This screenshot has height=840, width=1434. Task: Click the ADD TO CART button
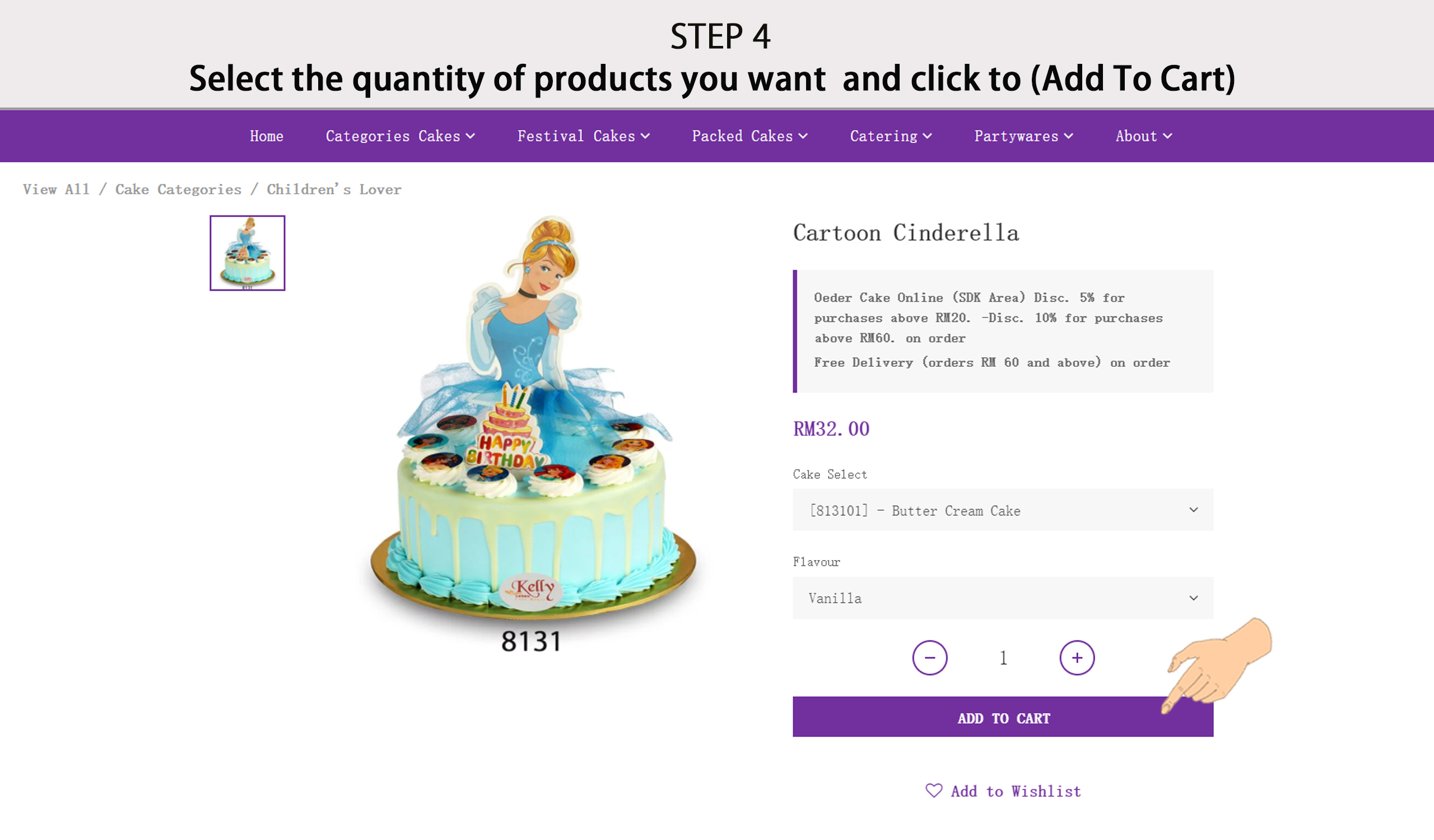tap(1003, 717)
